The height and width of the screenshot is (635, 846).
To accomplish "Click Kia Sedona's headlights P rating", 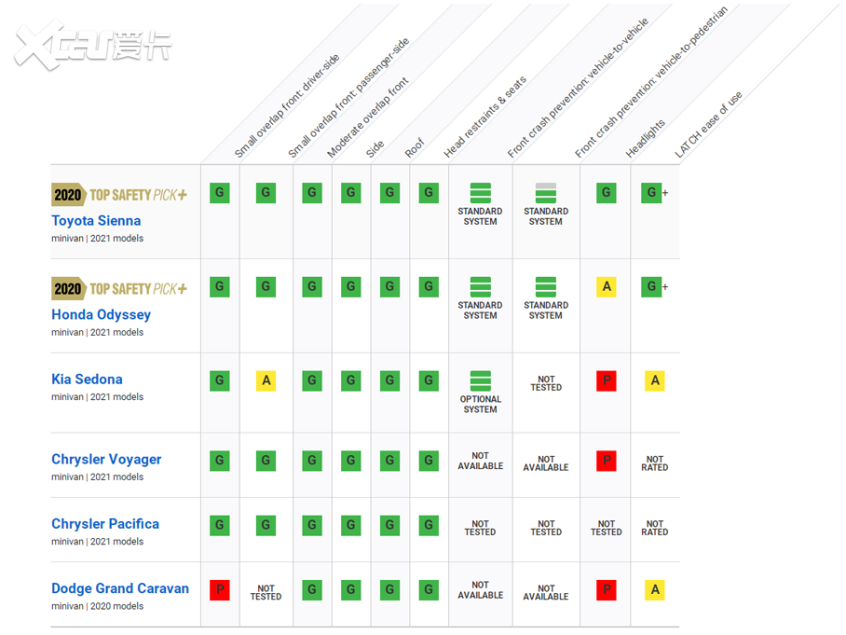I will tap(606, 380).
